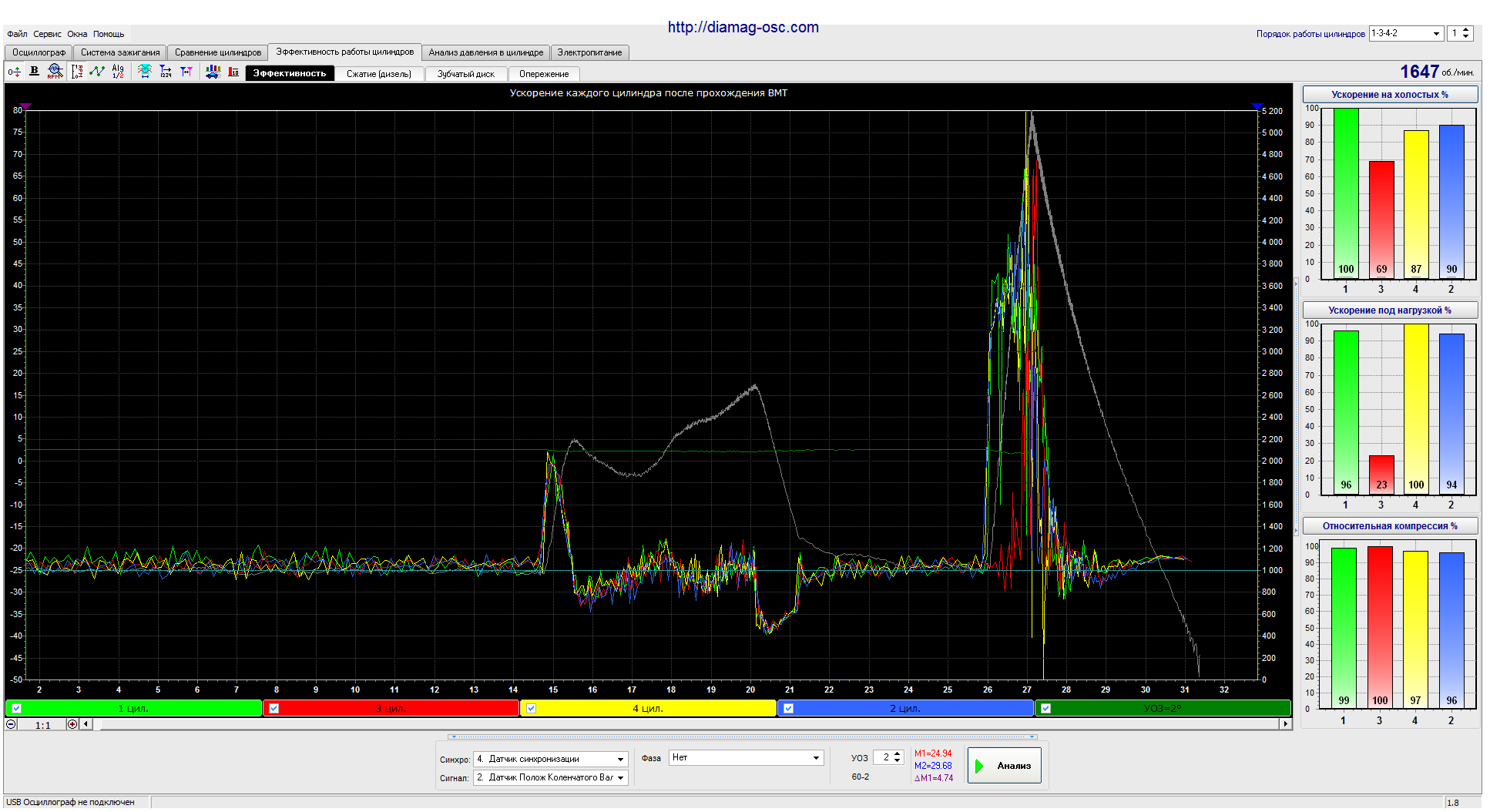
Task: Select Эффективность работы цилиндров tab
Action: (x=345, y=52)
